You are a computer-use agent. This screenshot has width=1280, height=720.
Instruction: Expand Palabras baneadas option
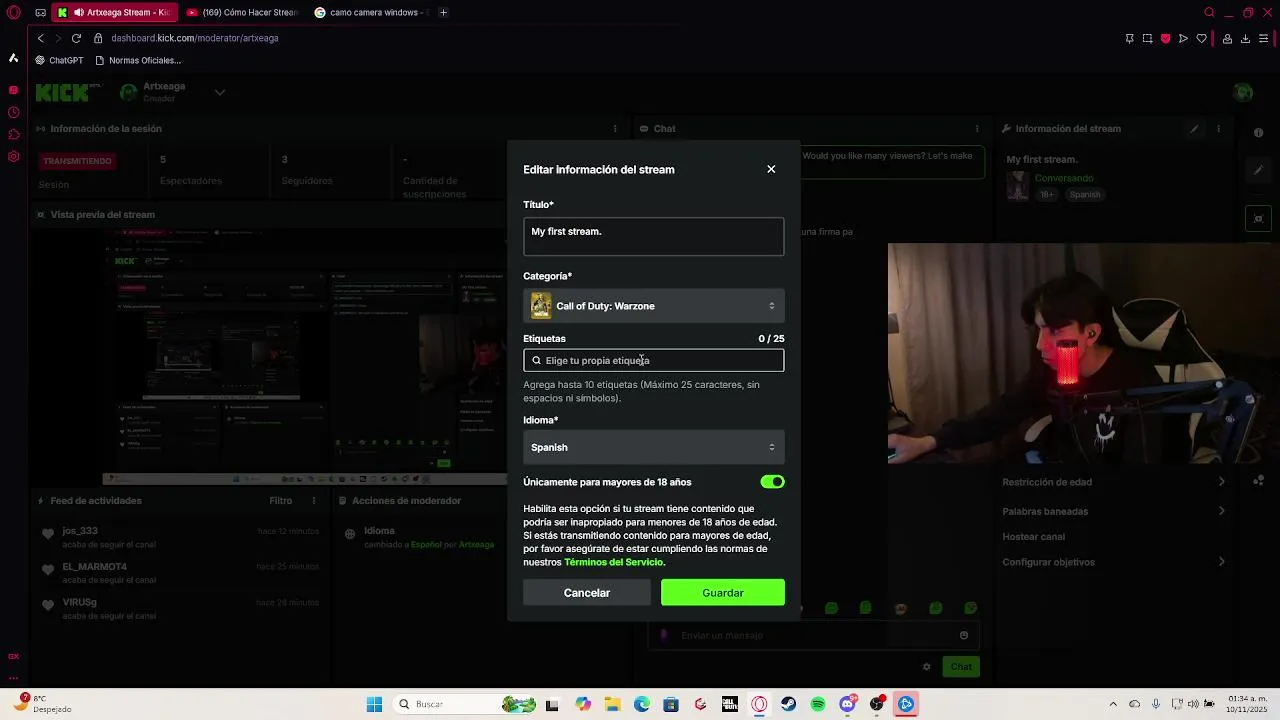[1113, 511]
